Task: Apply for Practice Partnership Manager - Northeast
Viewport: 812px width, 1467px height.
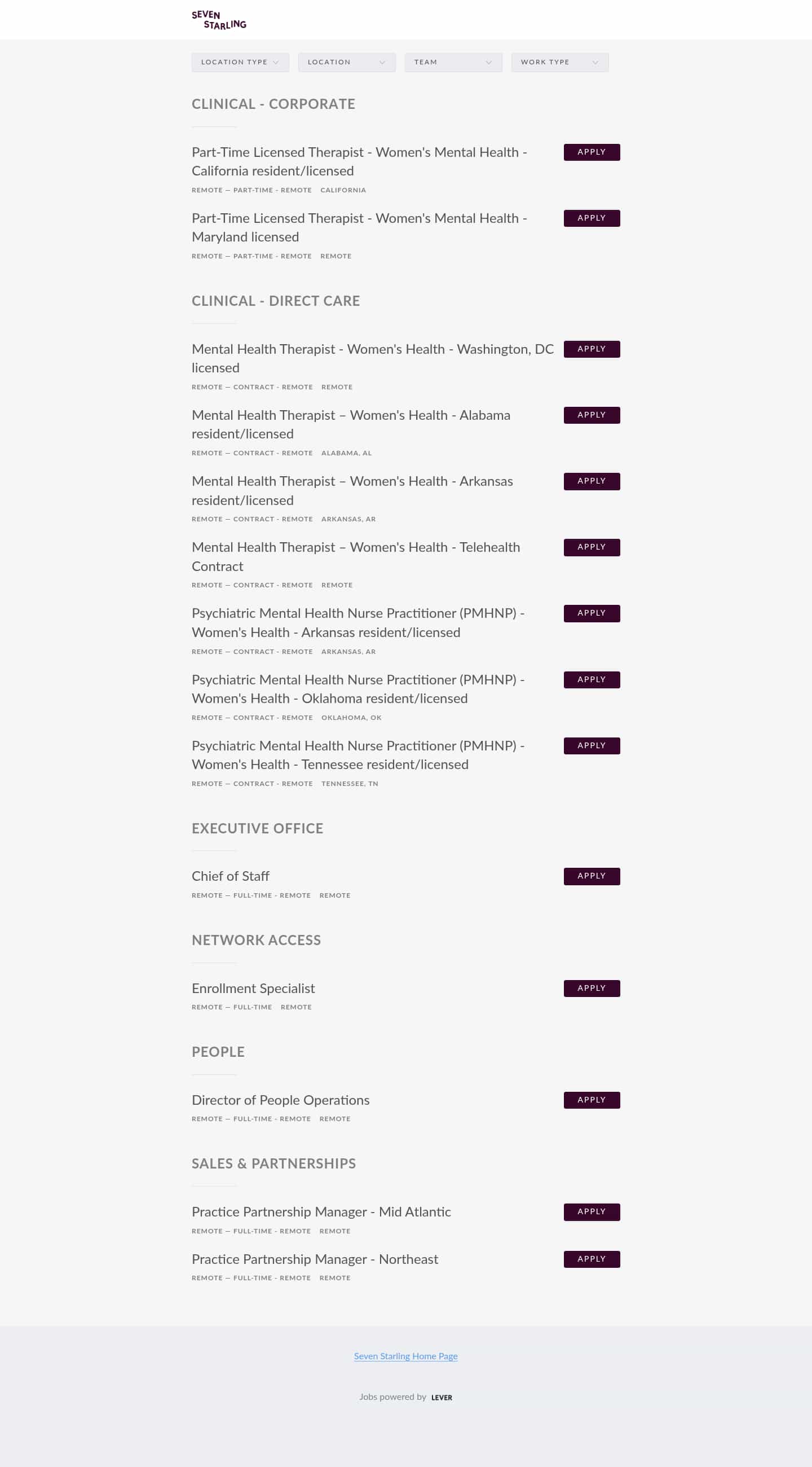Action: [x=591, y=1259]
